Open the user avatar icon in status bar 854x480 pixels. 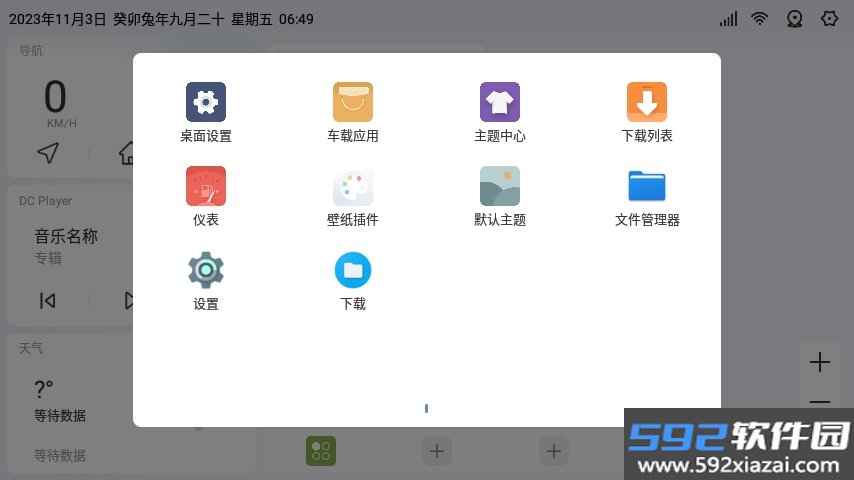[795, 19]
